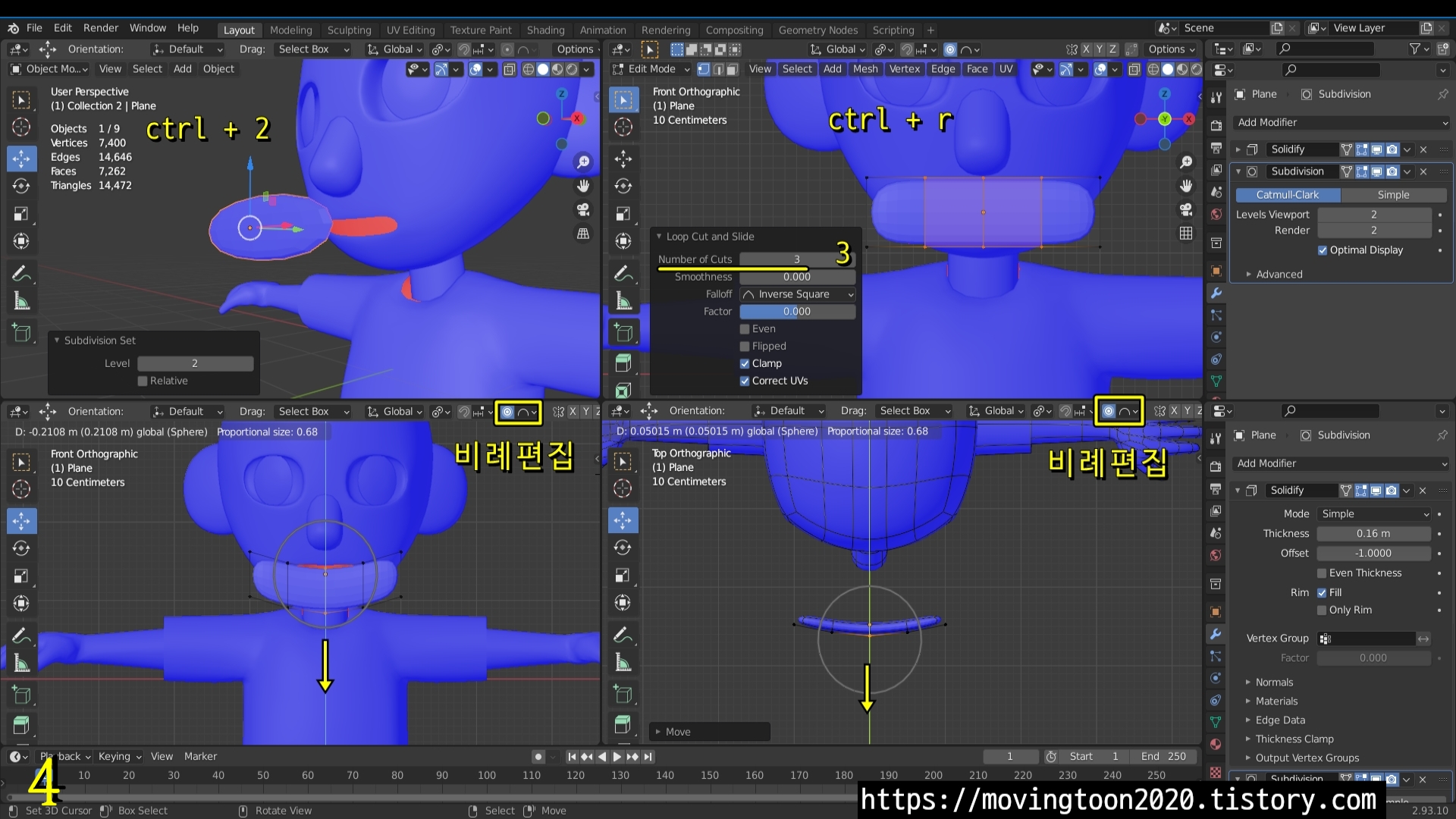Expand the Normals section in Solidify
The image size is (1456, 819).
(1274, 682)
